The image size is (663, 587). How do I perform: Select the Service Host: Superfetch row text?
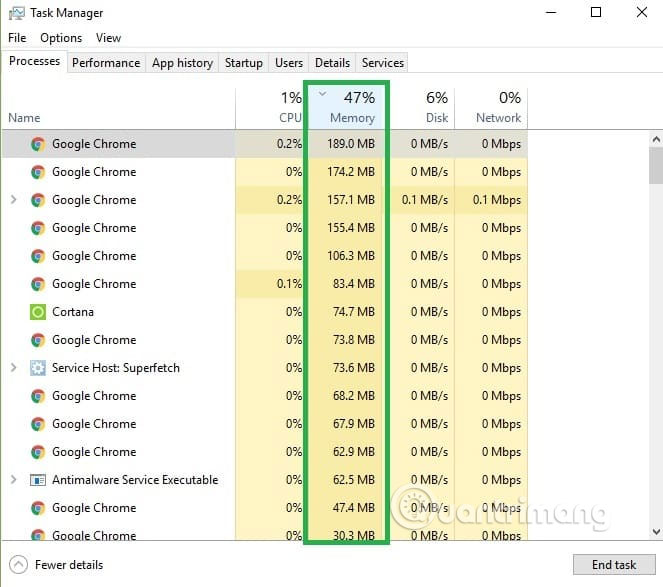click(x=116, y=368)
